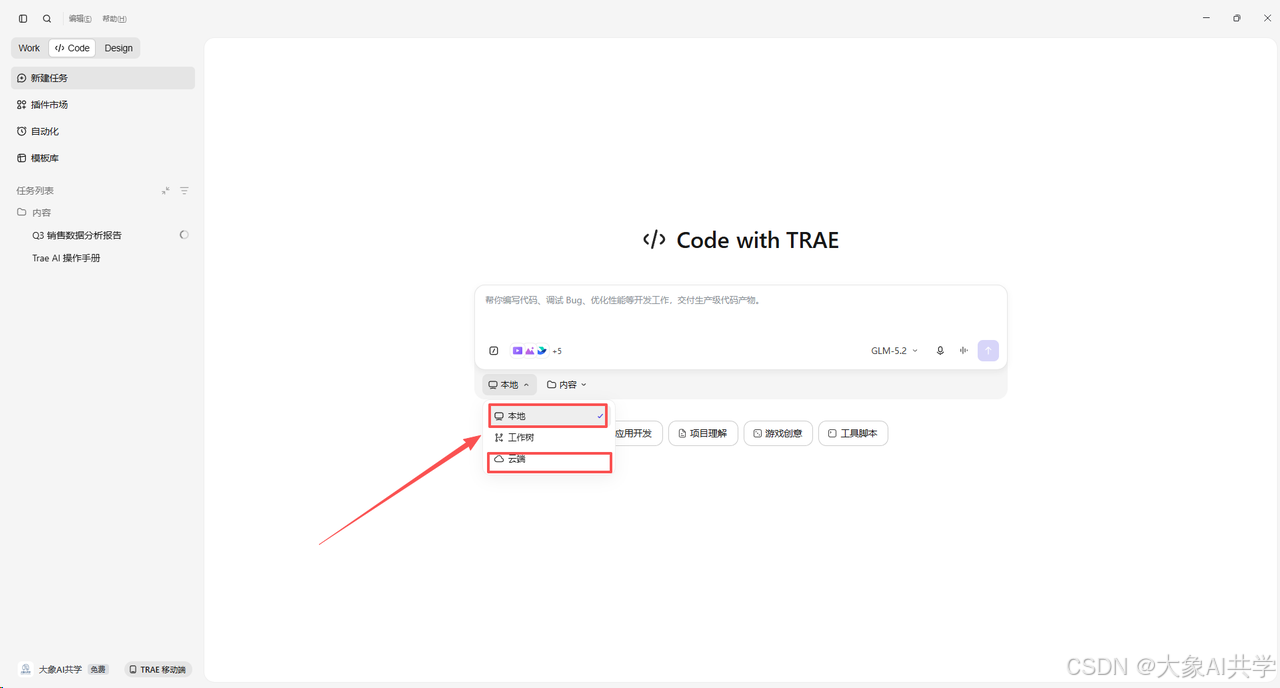The height and width of the screenshot is (688, 1280).
Task: Open the 帮助(H) menu
Action: pyautogui.click(x=114, y=19)
